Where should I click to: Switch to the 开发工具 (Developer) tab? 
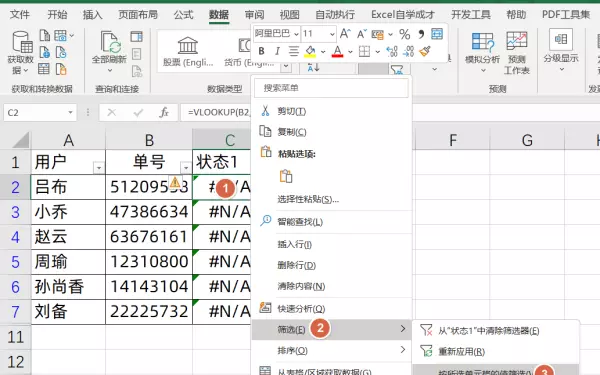pos(471,15)
